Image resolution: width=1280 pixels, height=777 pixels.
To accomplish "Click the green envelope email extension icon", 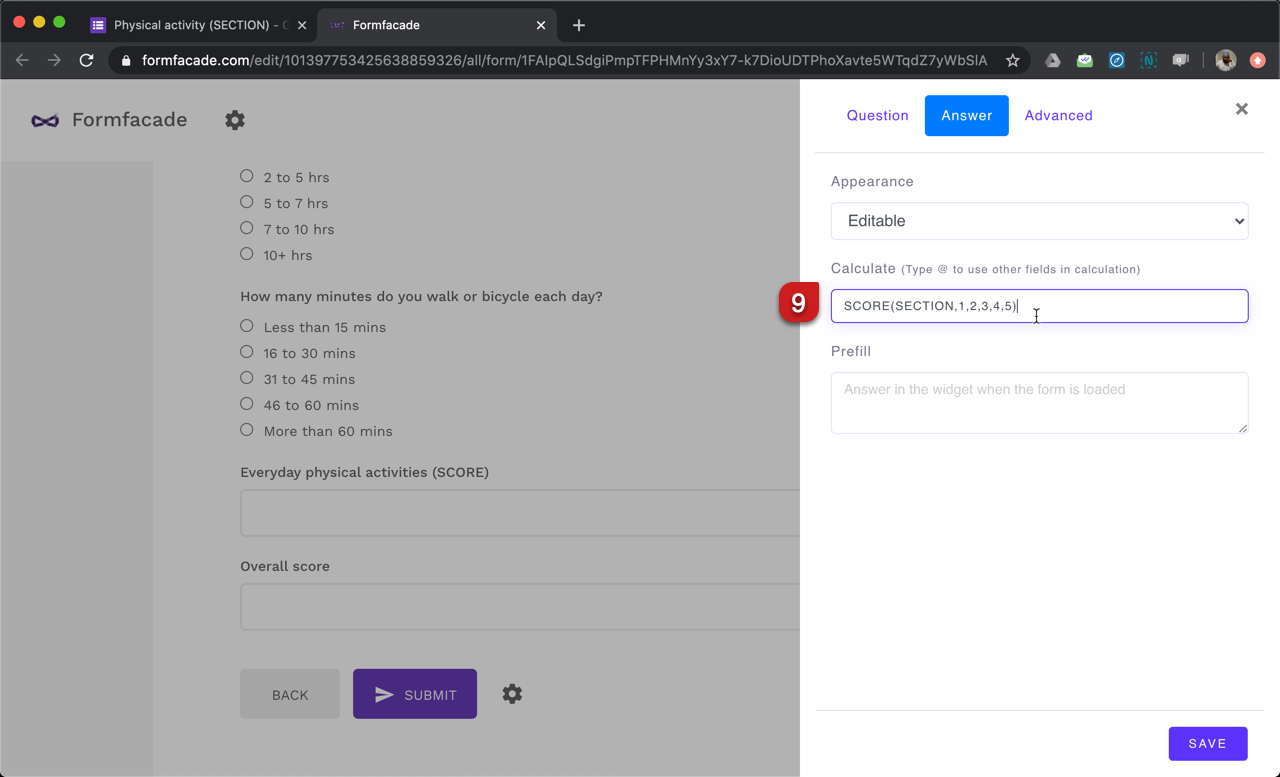I will pos(1084,60).
